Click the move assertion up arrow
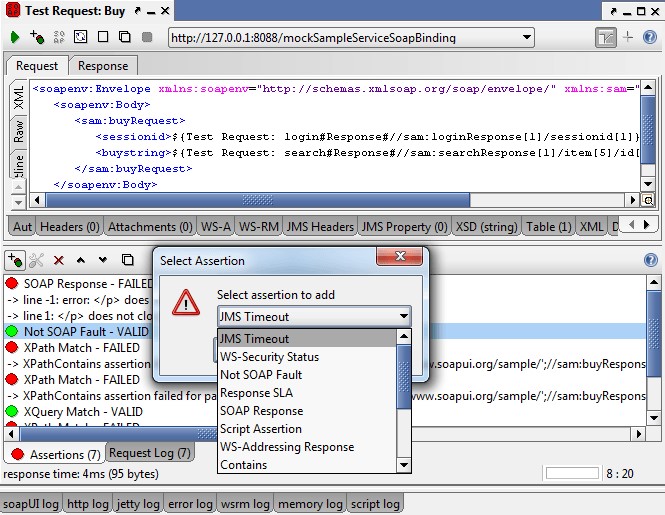The image size is (665, 515). [x=81, y=260]
